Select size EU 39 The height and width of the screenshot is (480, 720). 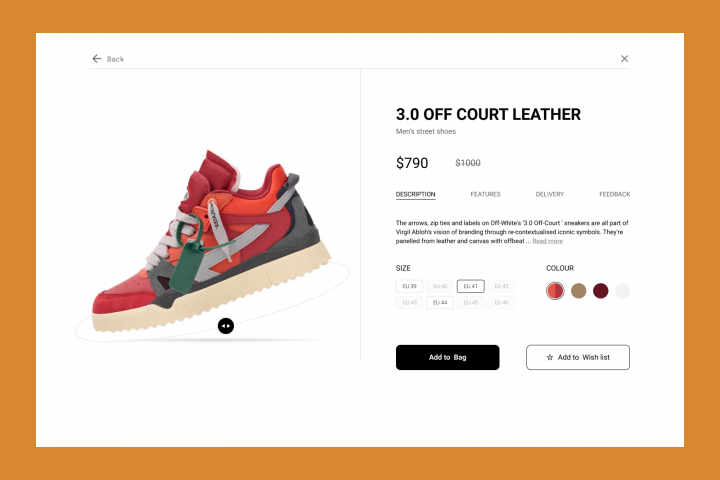[x=409, y=286]
